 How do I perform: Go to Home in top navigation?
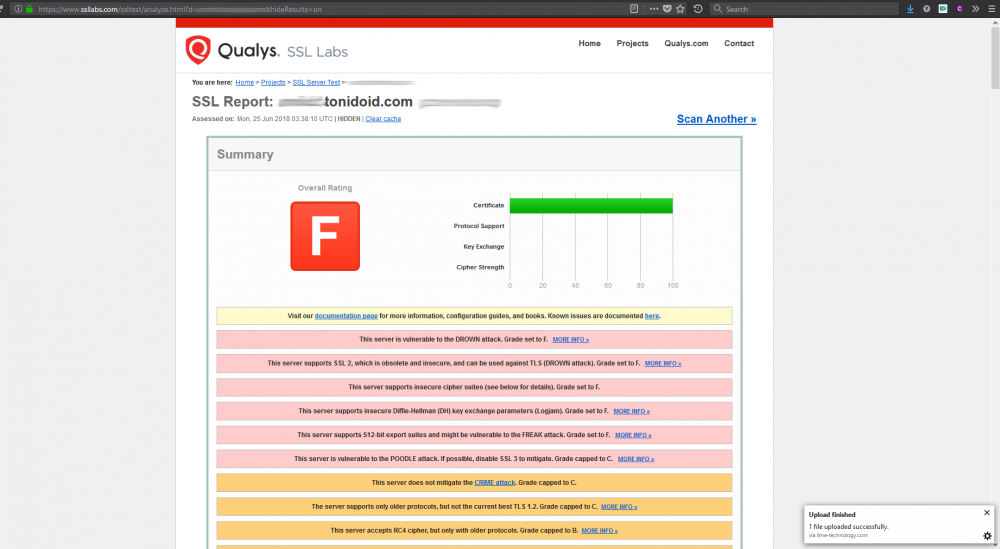[589, 43]
